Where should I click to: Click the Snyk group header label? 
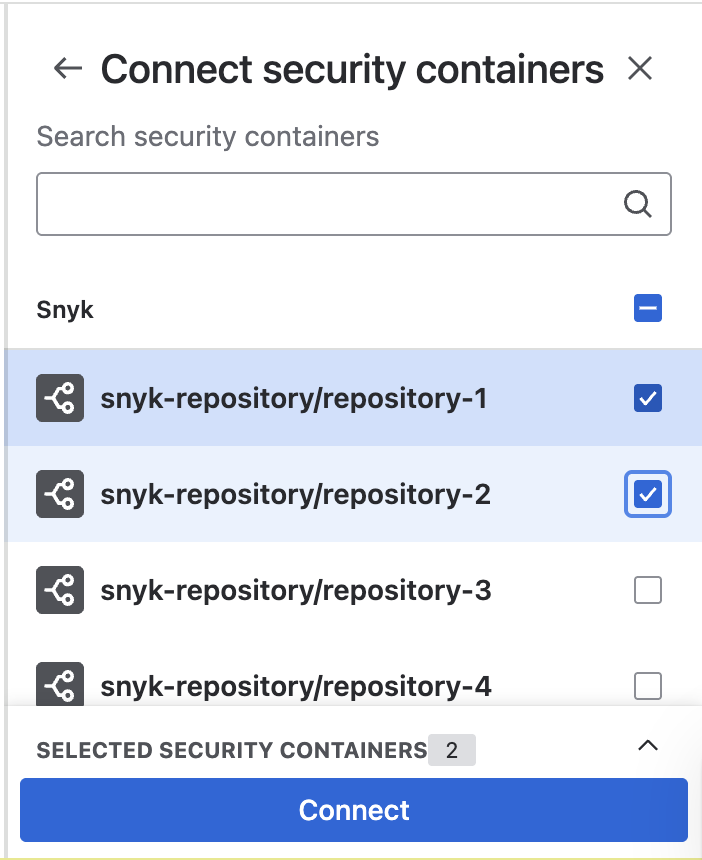coord(64,309)
